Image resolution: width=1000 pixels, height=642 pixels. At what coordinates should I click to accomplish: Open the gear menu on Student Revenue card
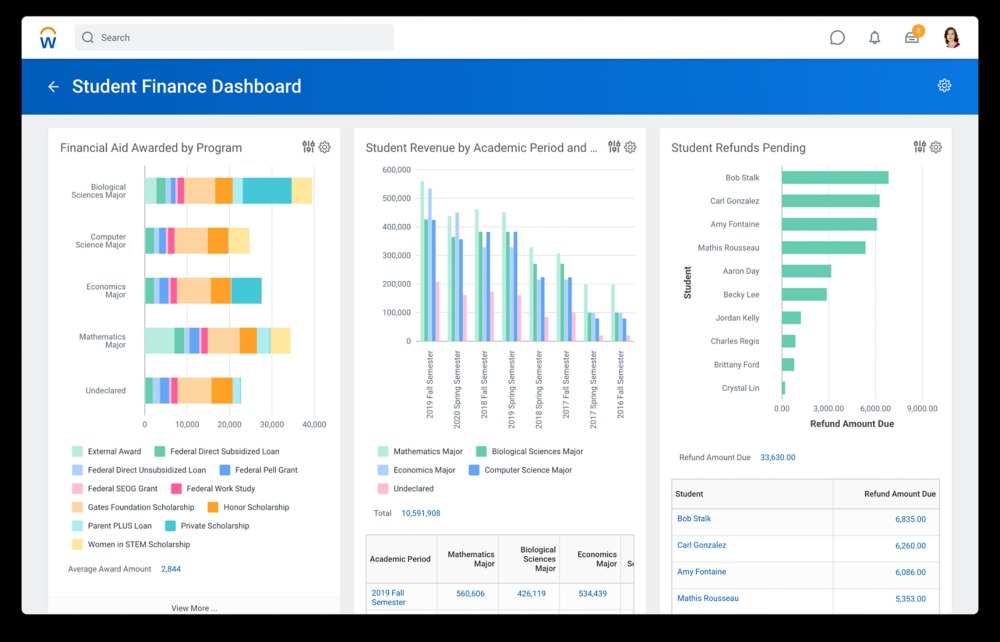coord(630,147)
